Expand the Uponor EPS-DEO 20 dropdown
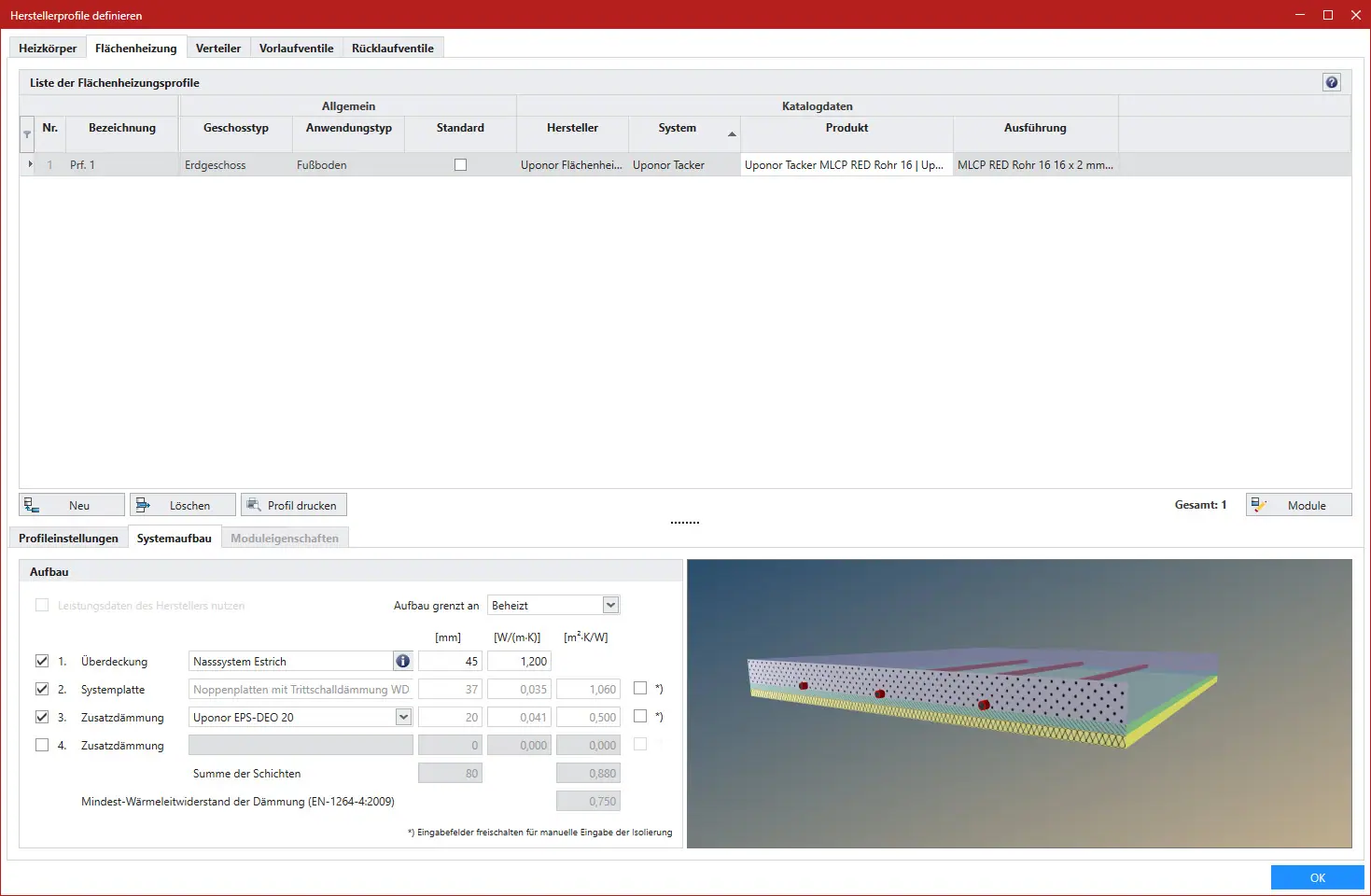1371x896 pixels. click(403, 717)
